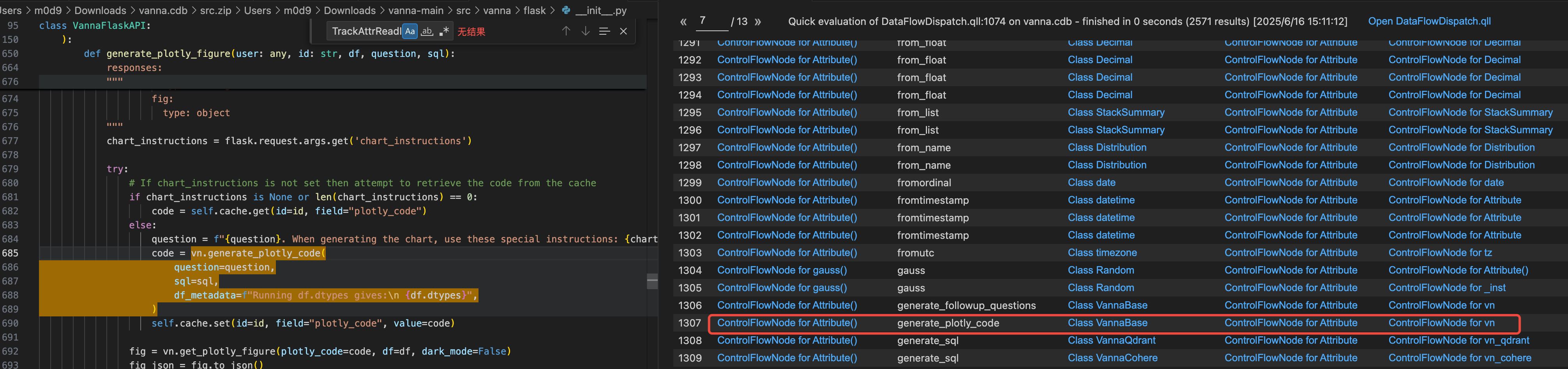
Task: Open ControlFlowNode for vn_cohere link
Action: [1460, 358]
